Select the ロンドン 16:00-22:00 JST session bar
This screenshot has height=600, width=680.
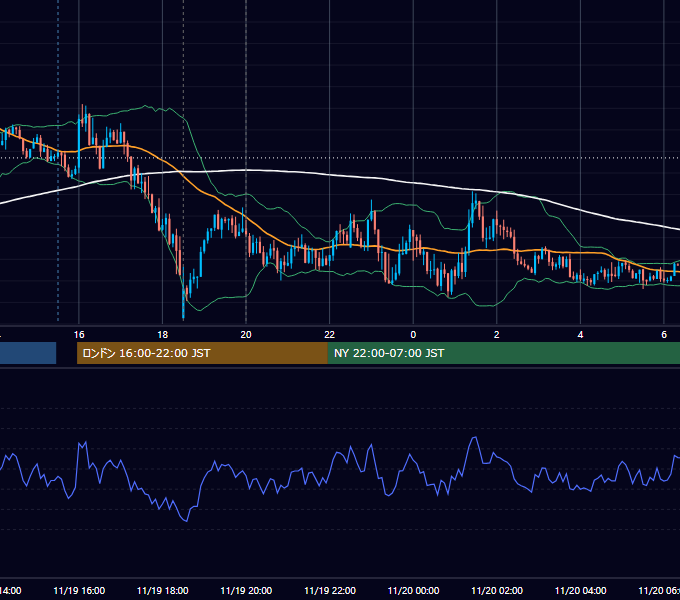point(202,353)
